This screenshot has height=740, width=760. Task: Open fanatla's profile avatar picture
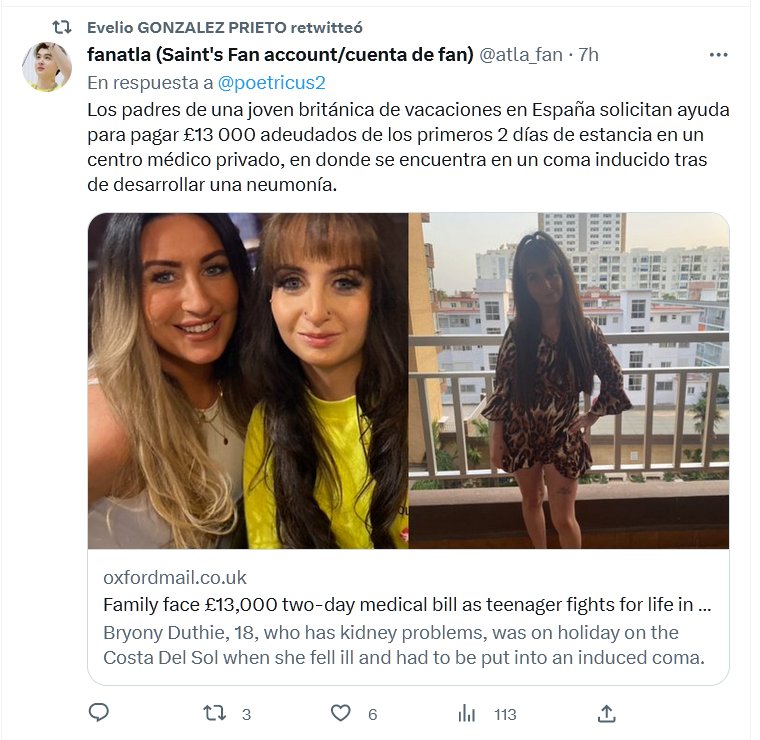coord(47,66)
